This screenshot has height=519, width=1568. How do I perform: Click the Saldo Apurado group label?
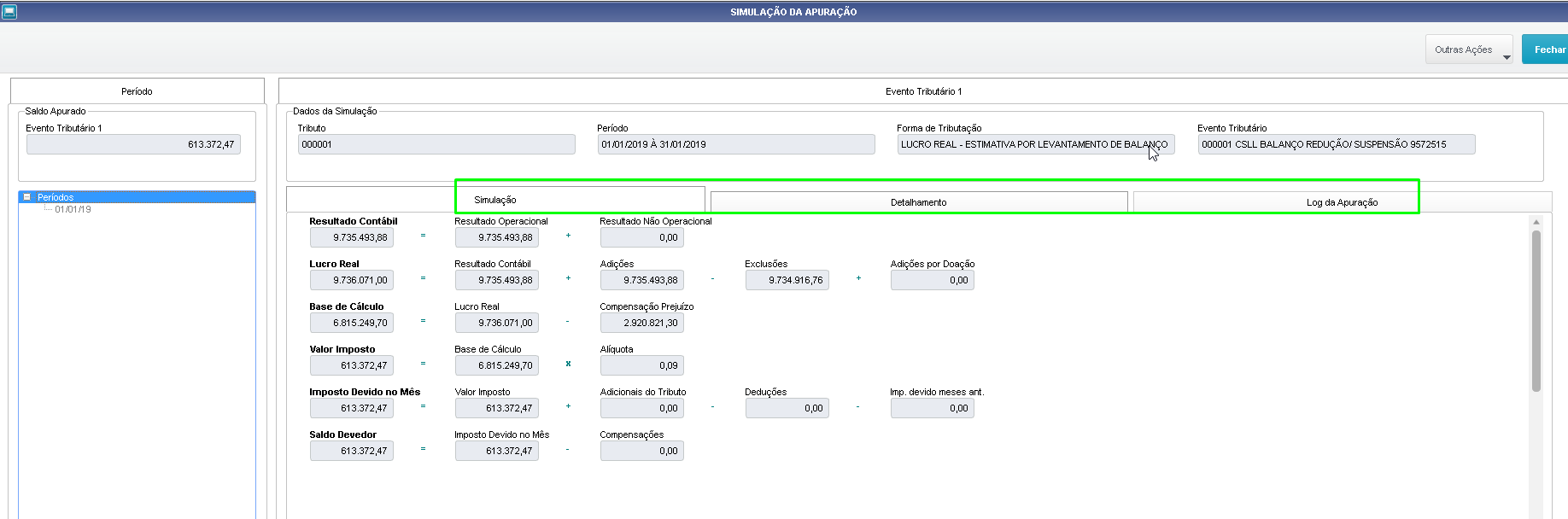(x=56, y=111)
